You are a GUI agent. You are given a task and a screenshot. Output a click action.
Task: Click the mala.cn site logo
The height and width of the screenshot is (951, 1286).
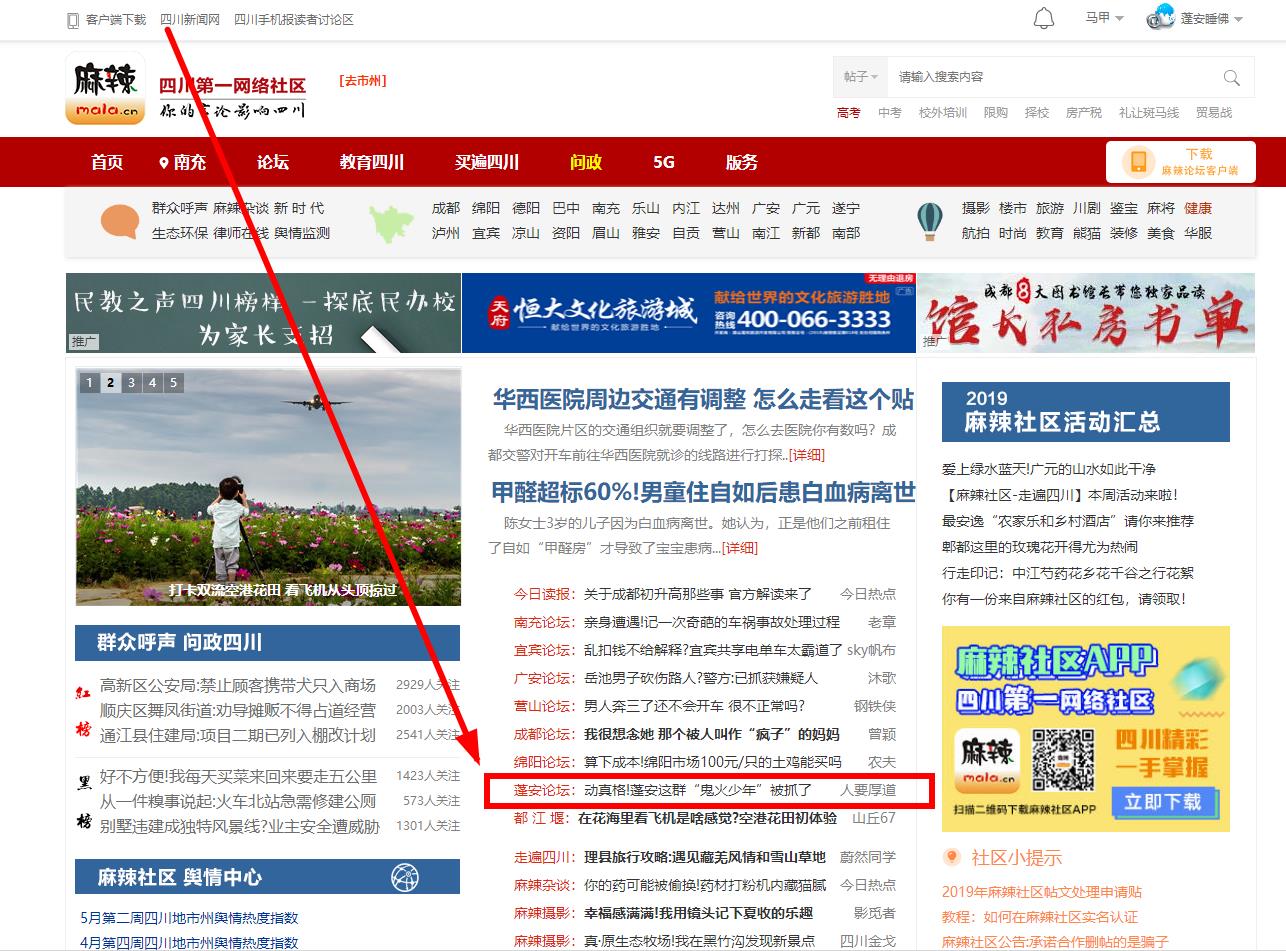pyautogui.click(x=105, y=89)
